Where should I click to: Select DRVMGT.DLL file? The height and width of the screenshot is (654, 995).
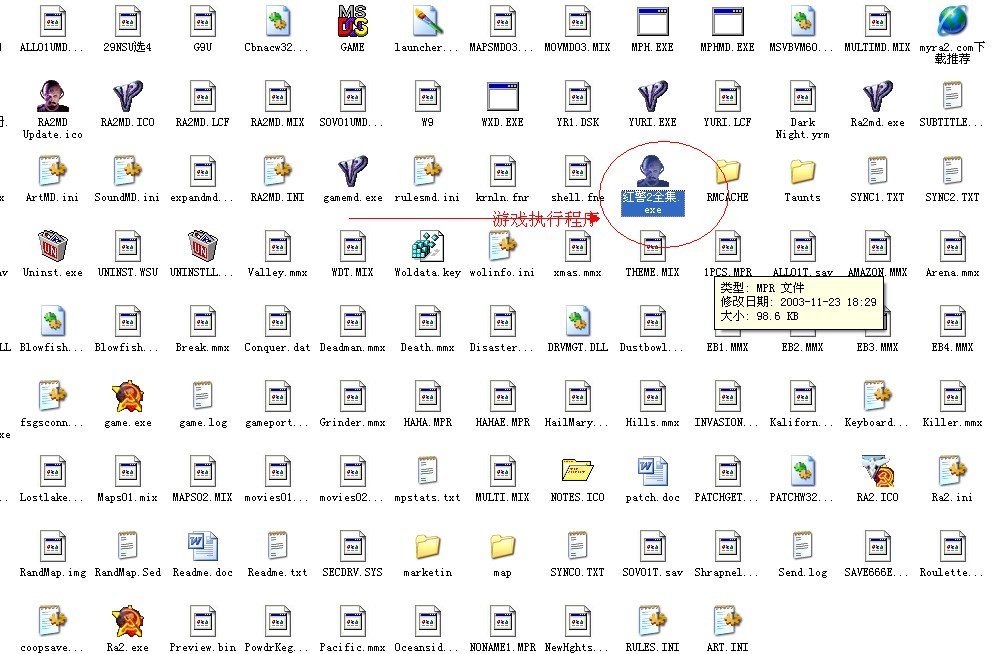pos(577,321)
